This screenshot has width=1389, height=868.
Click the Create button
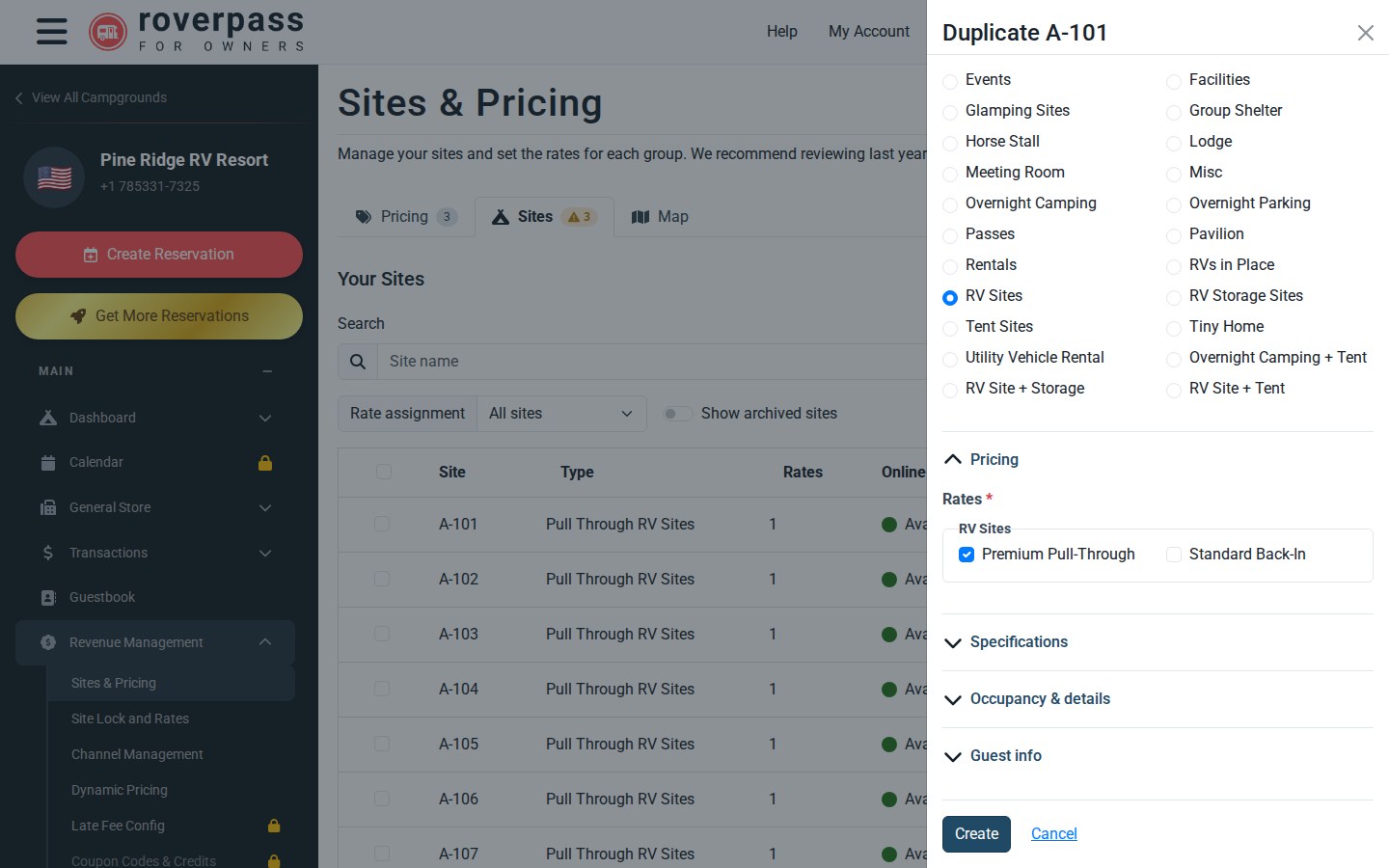point(976,834)
